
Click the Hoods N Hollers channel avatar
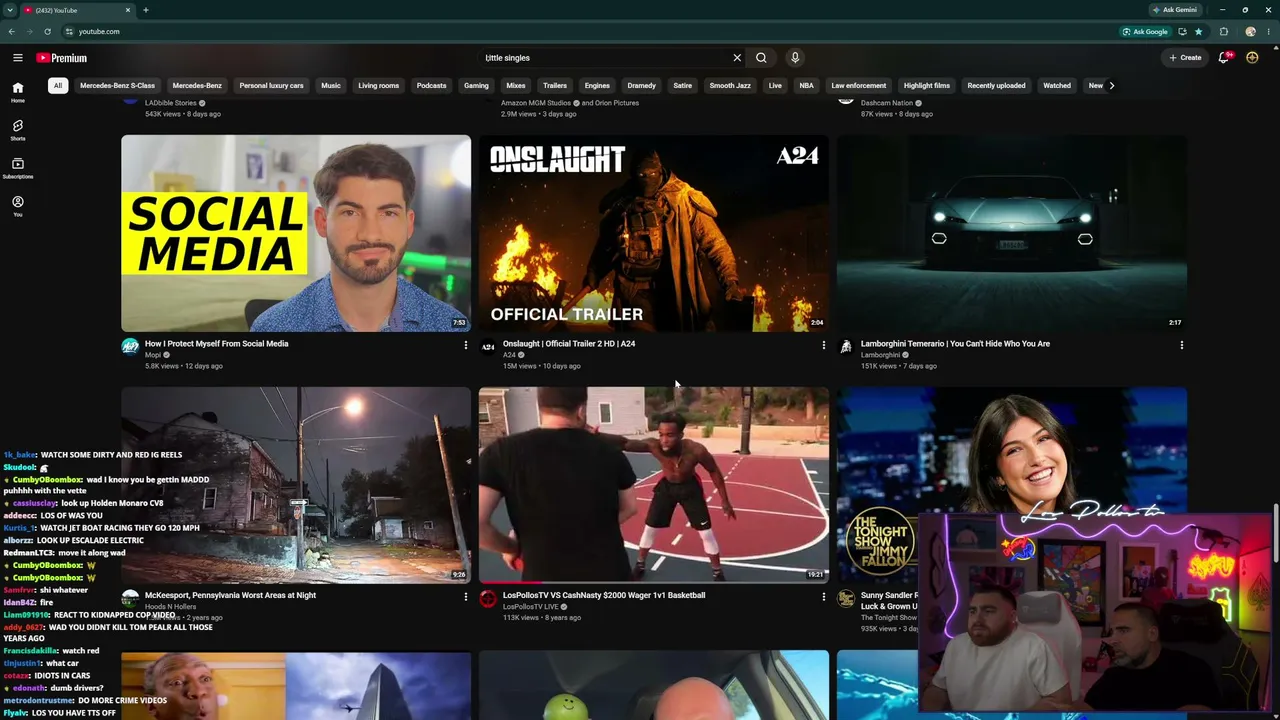[x=130, y=599]
